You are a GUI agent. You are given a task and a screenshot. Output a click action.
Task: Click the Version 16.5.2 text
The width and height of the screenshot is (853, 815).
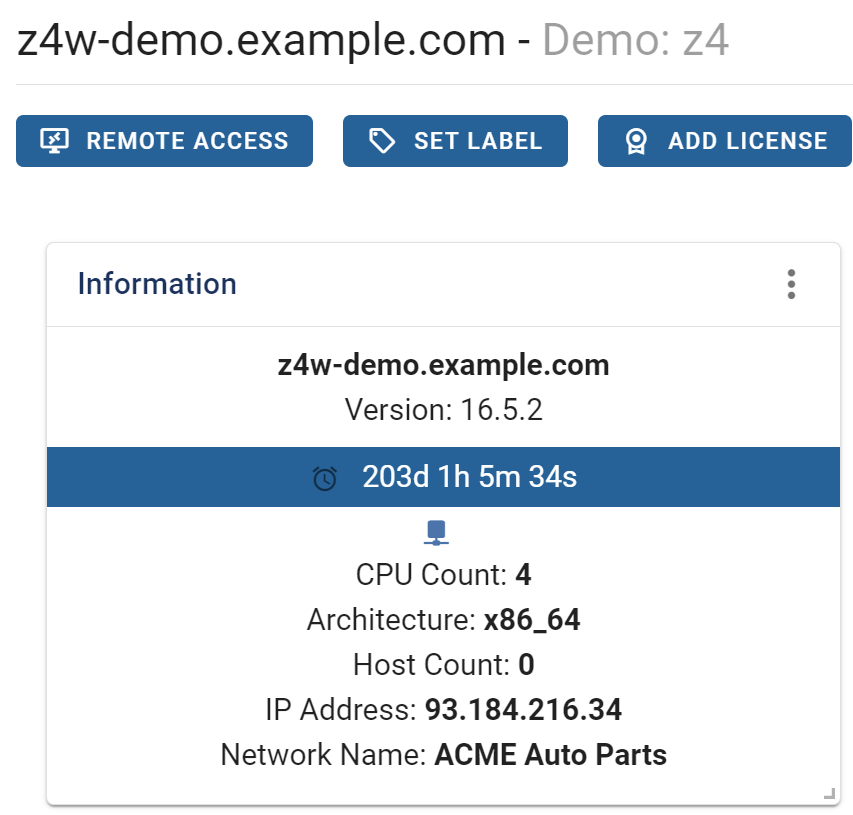pos(443,410)
